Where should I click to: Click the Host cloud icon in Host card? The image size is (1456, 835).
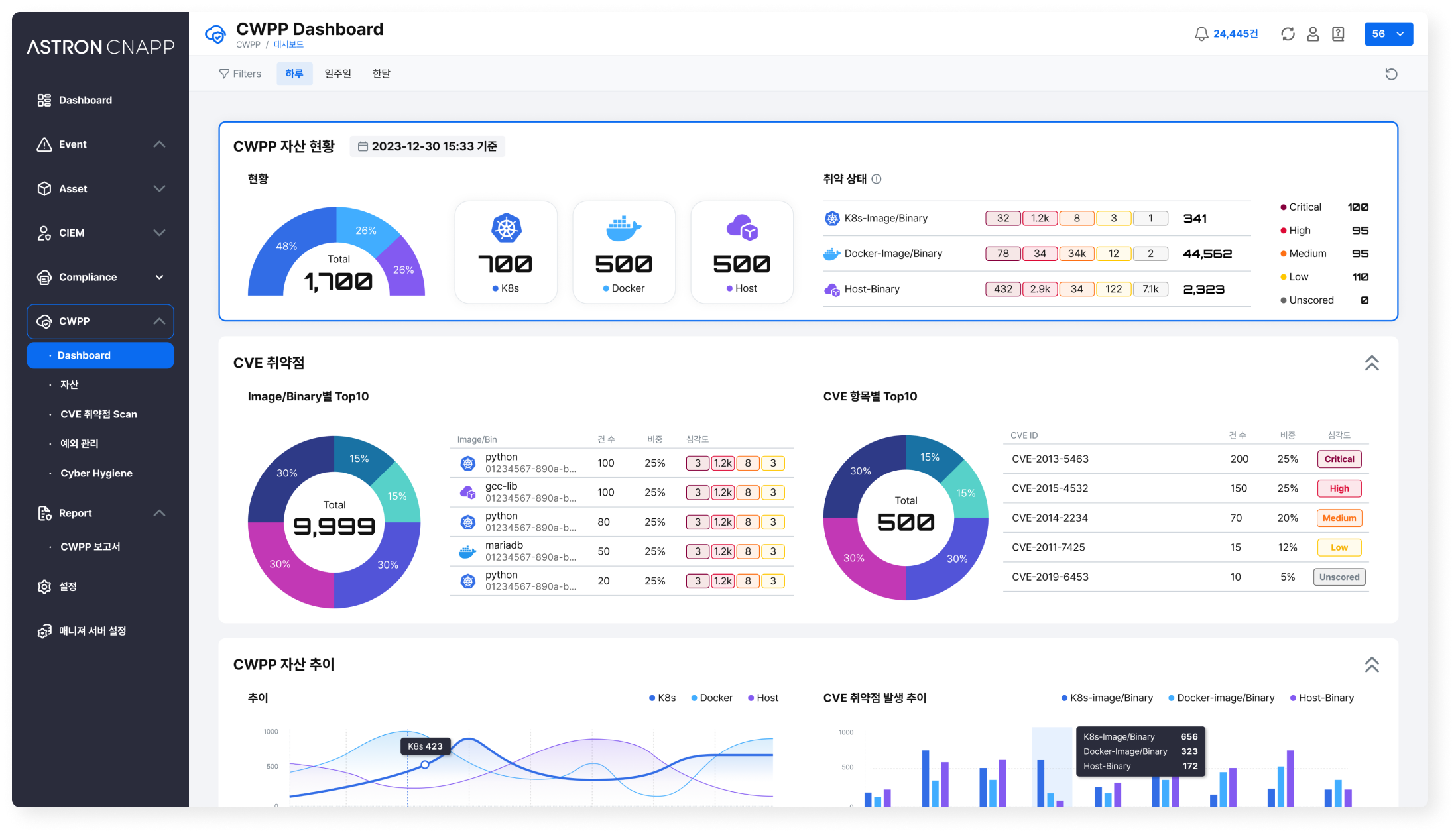[x=742, y=228]
